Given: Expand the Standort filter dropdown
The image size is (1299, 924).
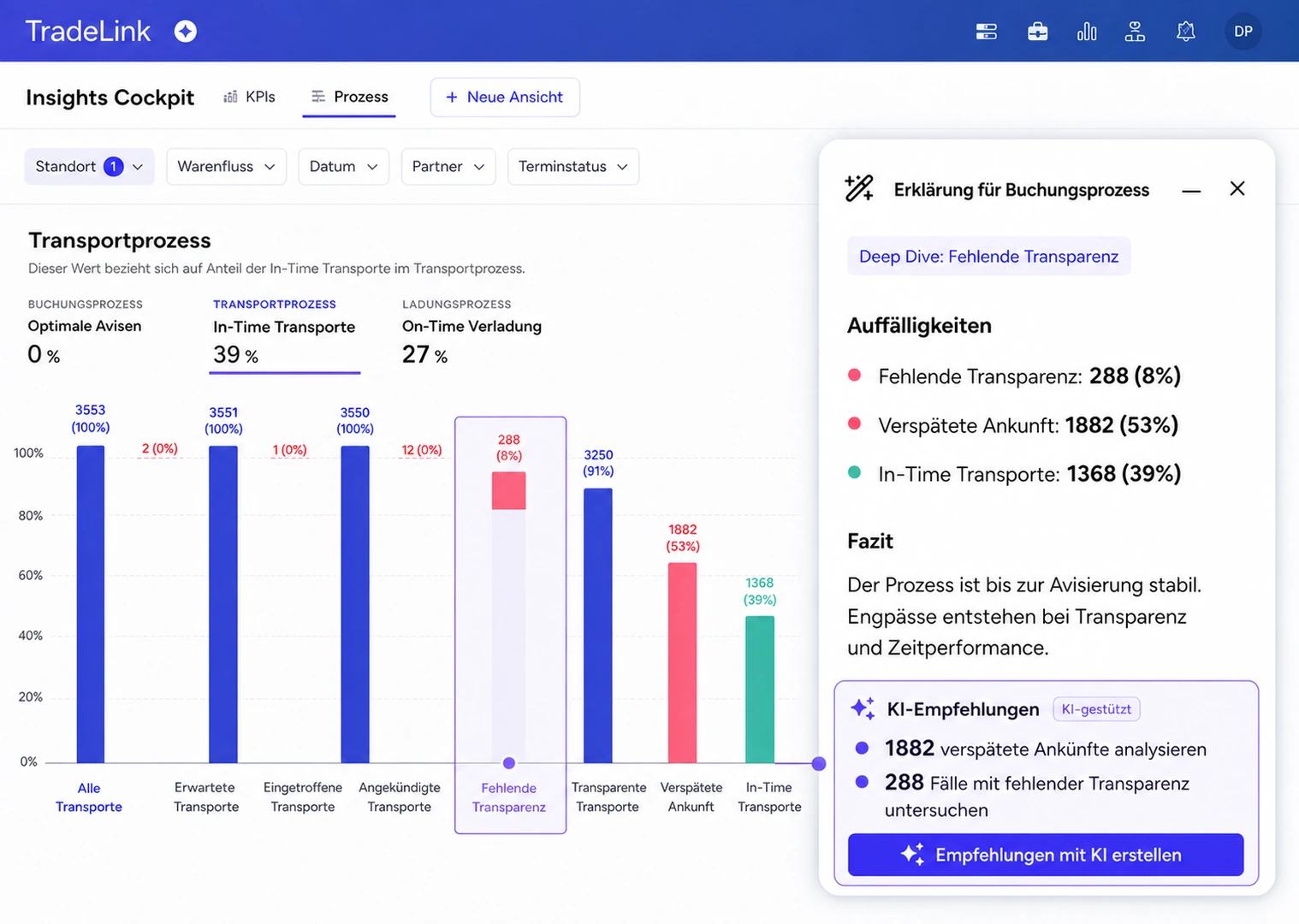Looking at the screenshot, I should point(89,167).
